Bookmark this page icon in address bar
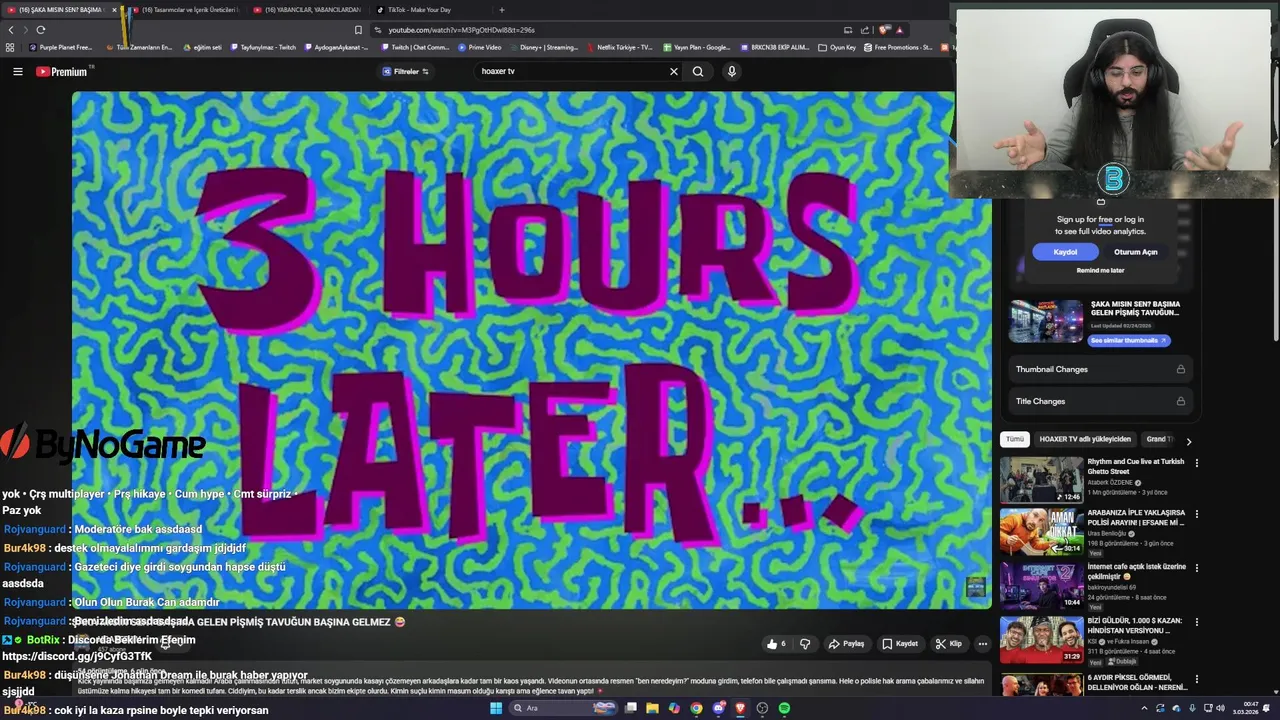Image resolution: width=1280 pixels, height=720 pixels. click(358, 30)
